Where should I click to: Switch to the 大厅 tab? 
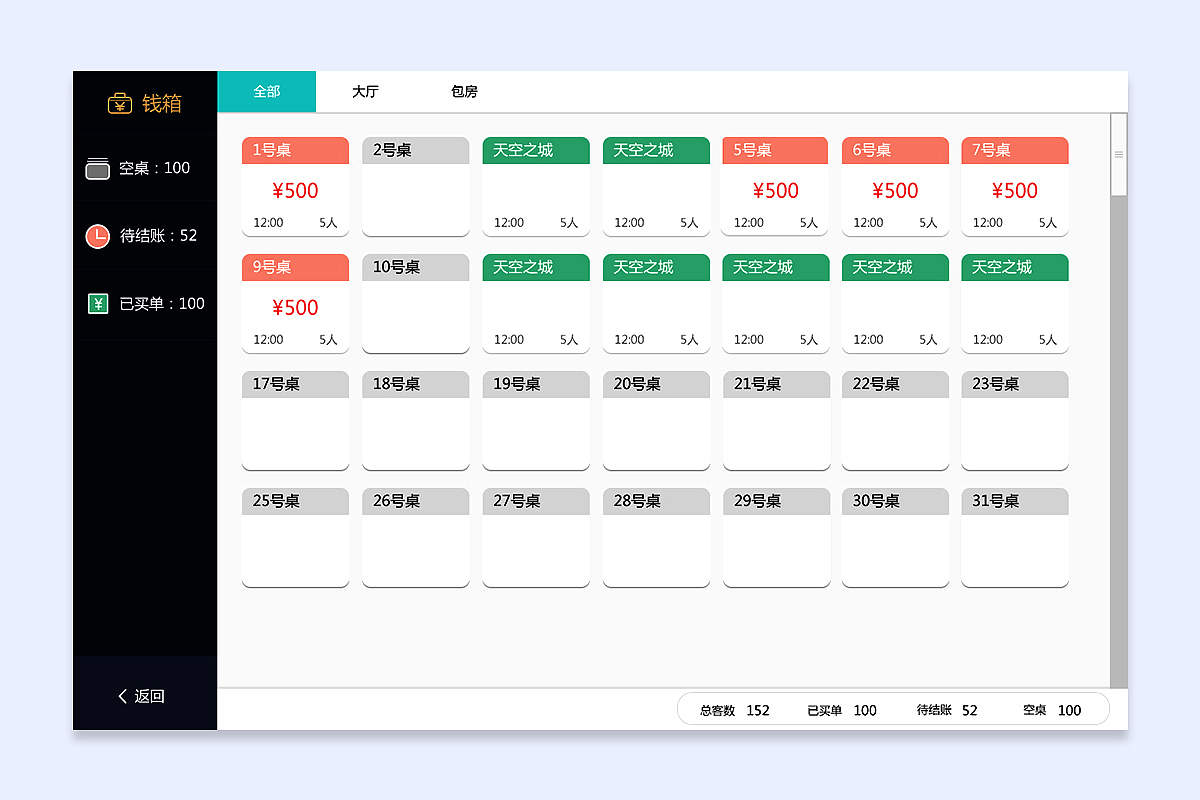[x=366, y=91]
